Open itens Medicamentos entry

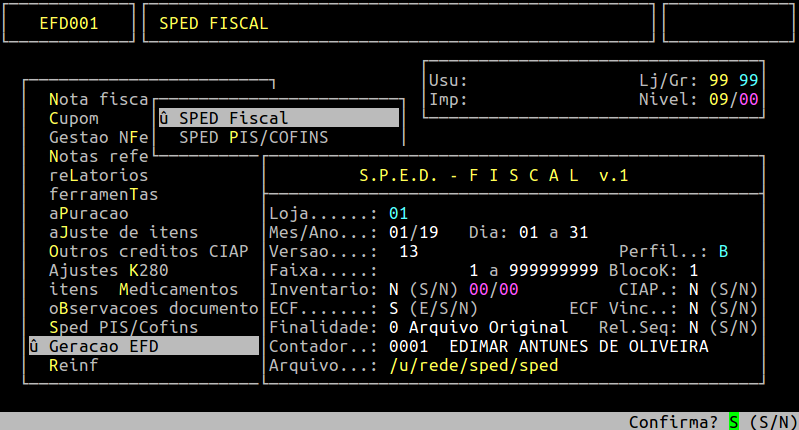[143, 289]
